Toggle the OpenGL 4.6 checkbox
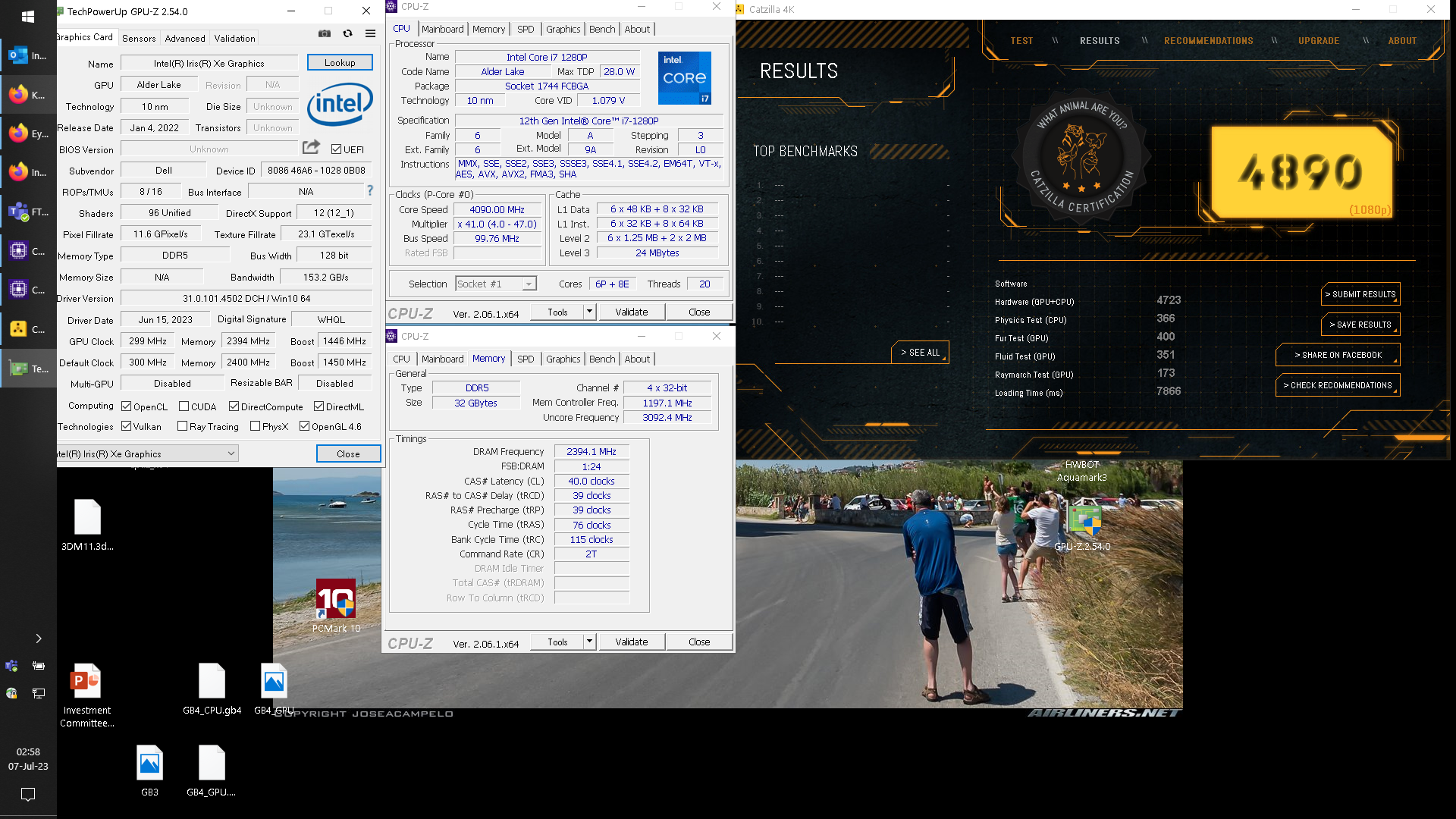Screen dimensions: 1456x819 [305, 426]
